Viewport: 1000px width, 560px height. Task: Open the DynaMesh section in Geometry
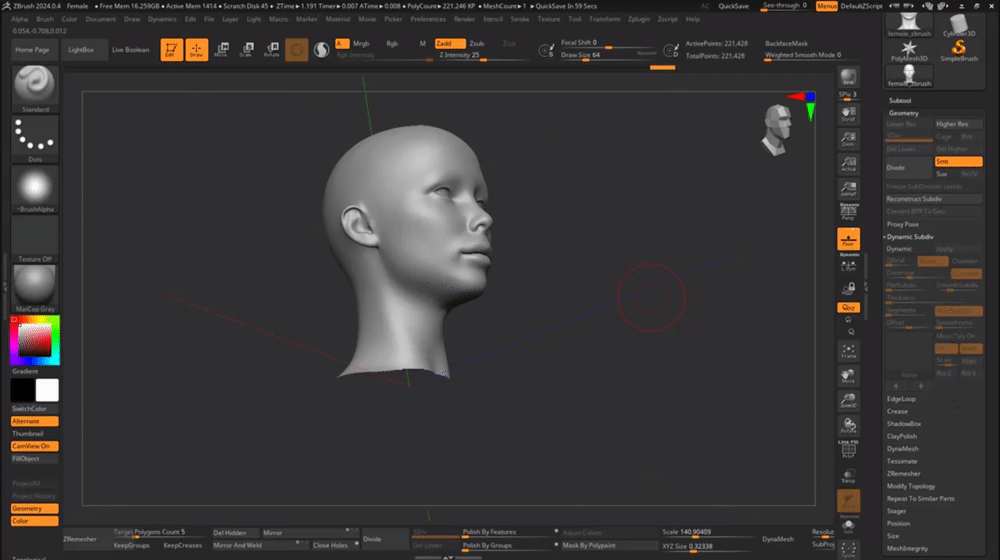pos(903,449)
